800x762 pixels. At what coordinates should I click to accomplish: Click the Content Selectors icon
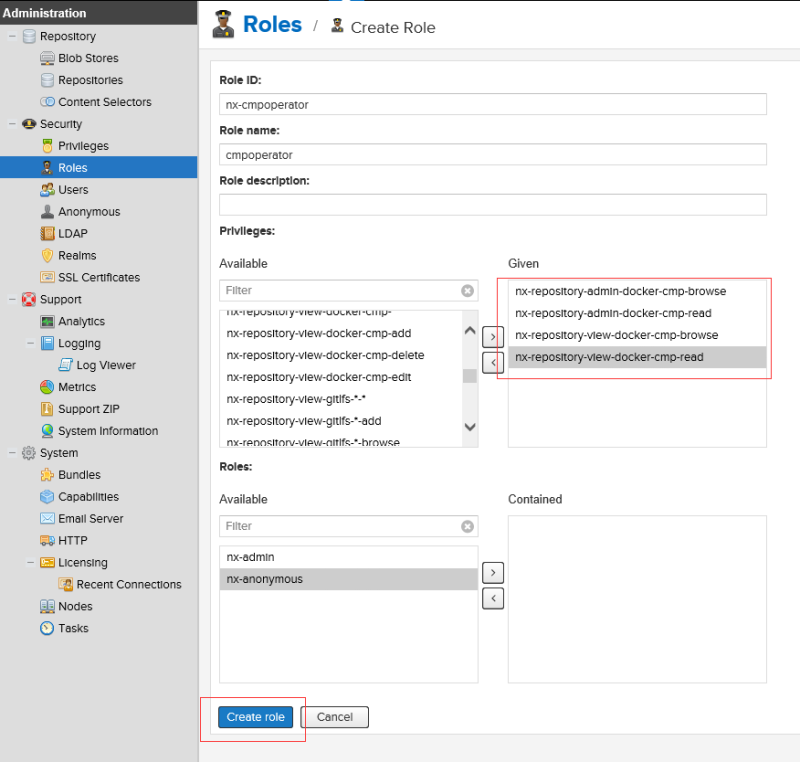47,102
